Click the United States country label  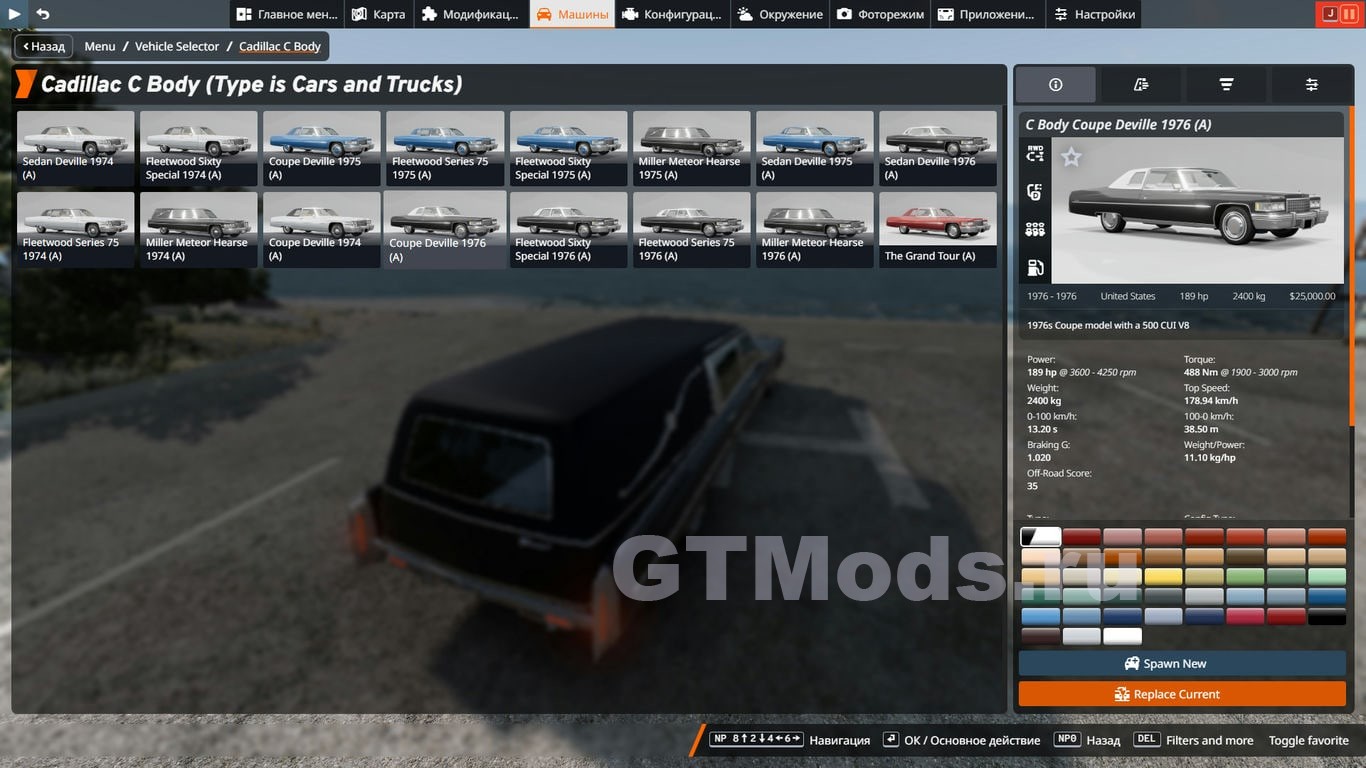click(x=1128, y=296)
